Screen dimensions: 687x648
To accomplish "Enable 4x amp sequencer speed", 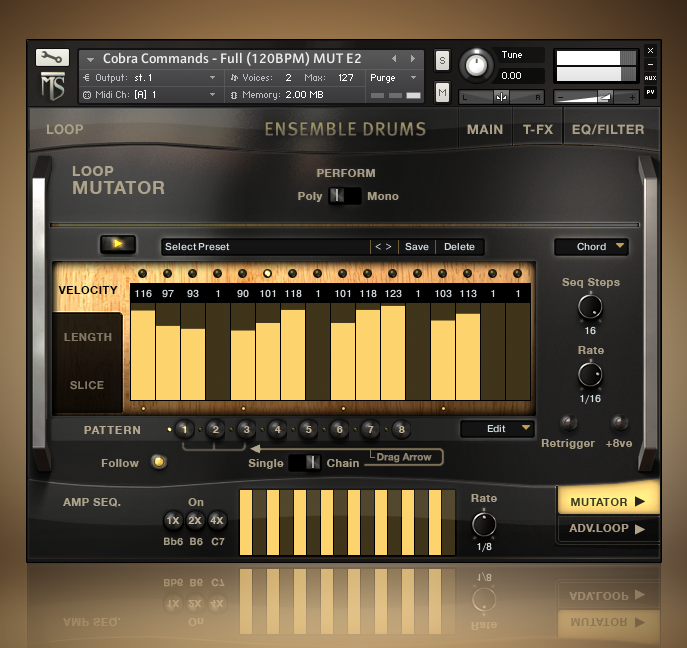I will coord(216,521).
